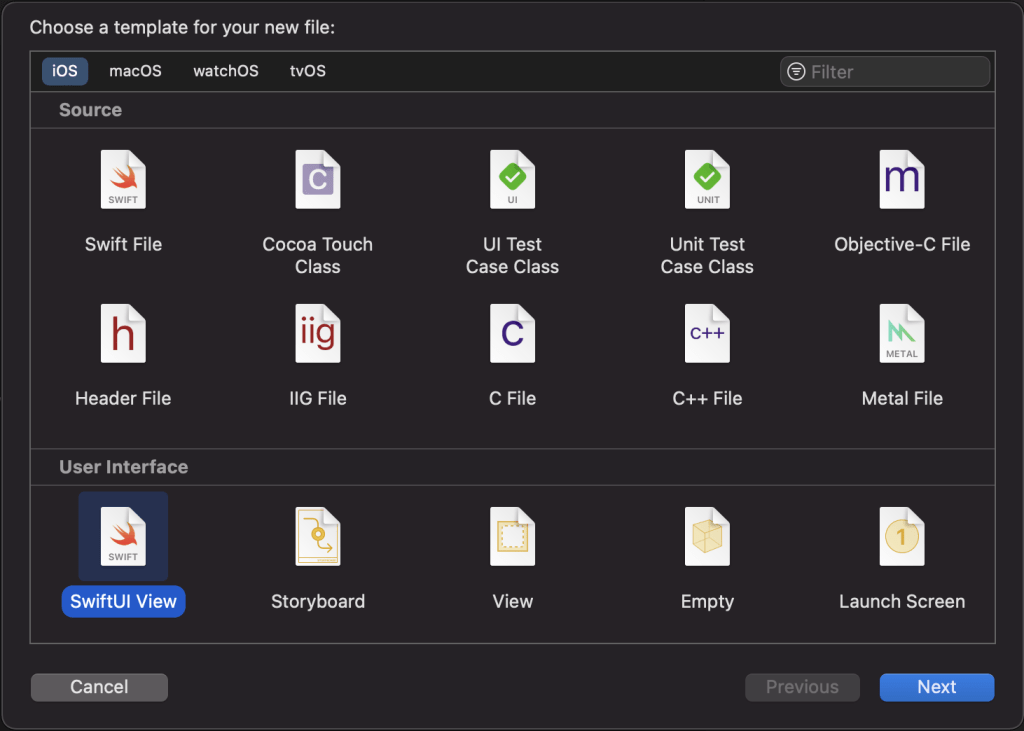Pick the Empty interface template icon
The height and width of the screenshot is (731, 1024).
[x=707, y=536]
